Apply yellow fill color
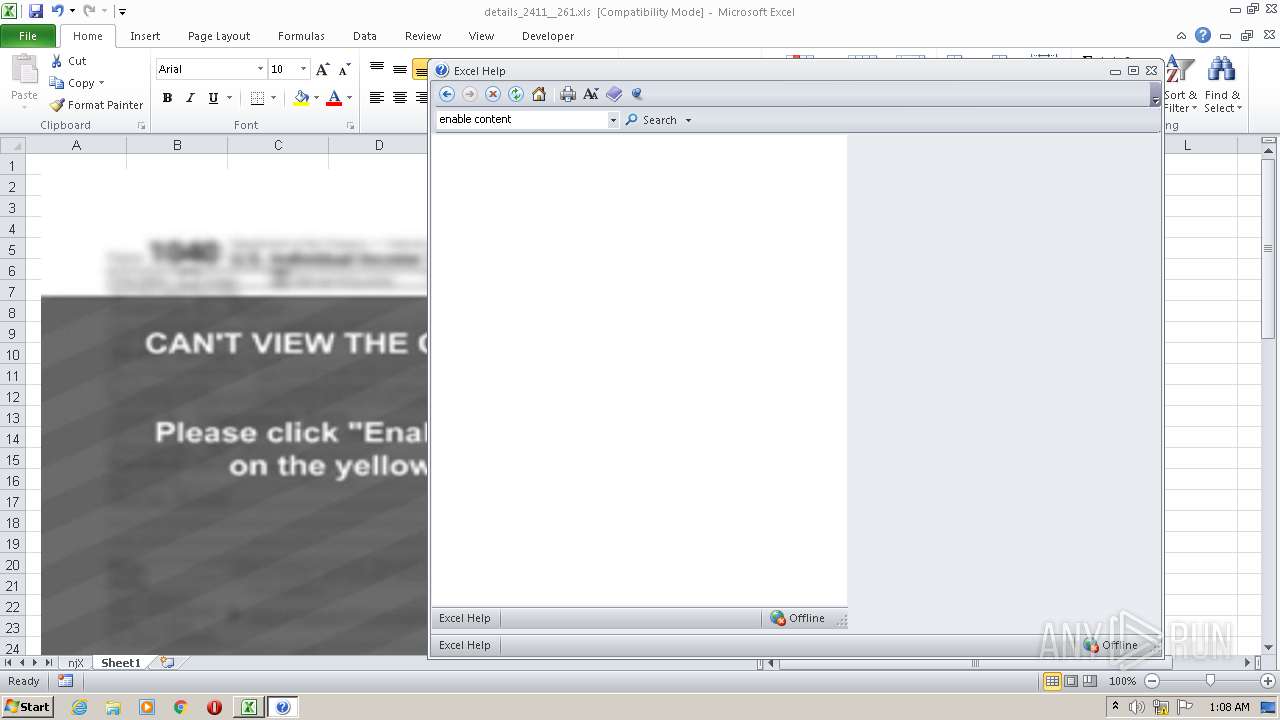1280x720 pixels. tap(301, 98)
